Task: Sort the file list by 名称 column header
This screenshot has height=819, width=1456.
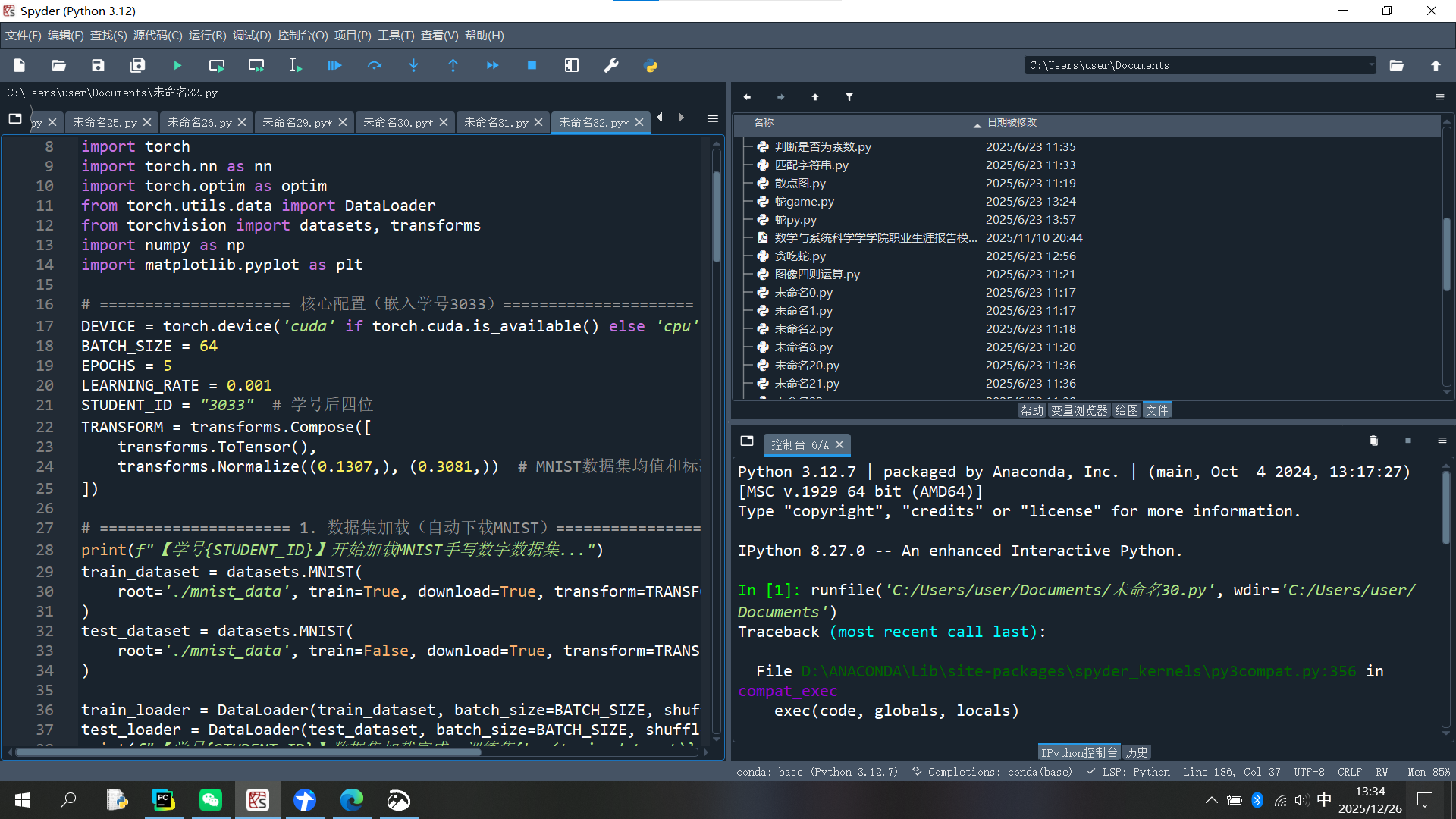Action: point(764,122)
